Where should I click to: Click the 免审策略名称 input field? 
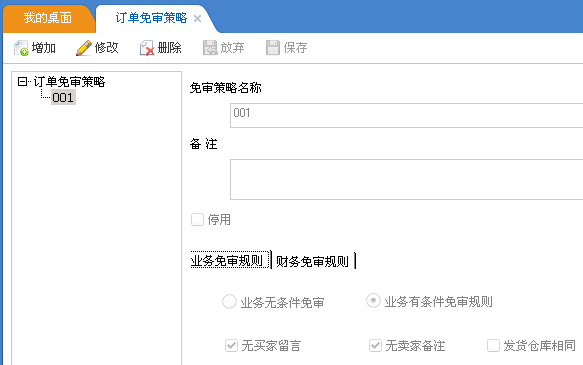406,116
